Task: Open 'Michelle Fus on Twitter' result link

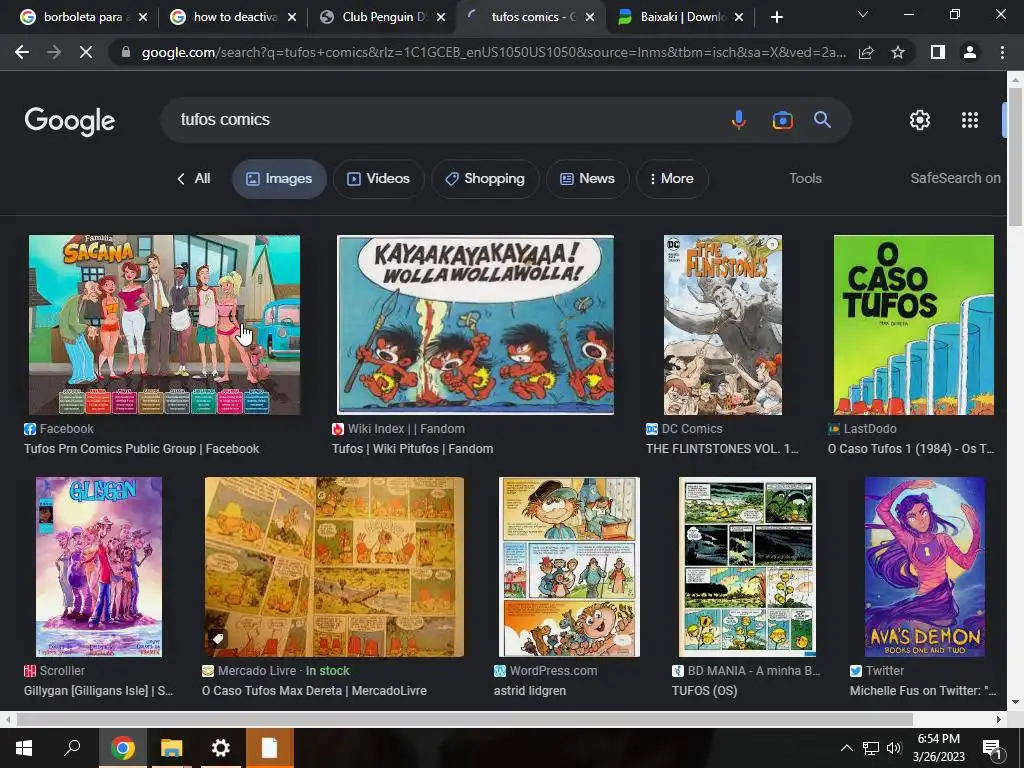Action: click(x=923, y=690)
